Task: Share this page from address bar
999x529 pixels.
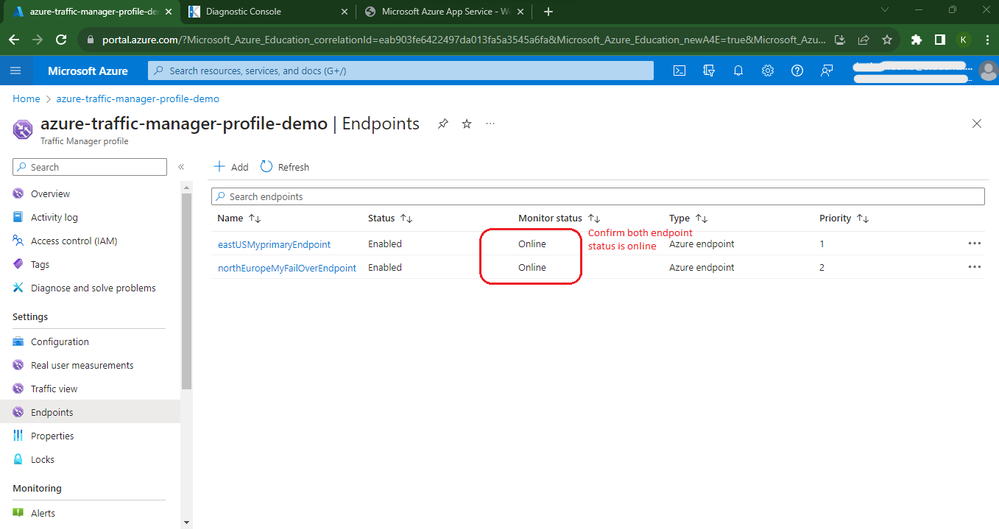Action: 863,40
